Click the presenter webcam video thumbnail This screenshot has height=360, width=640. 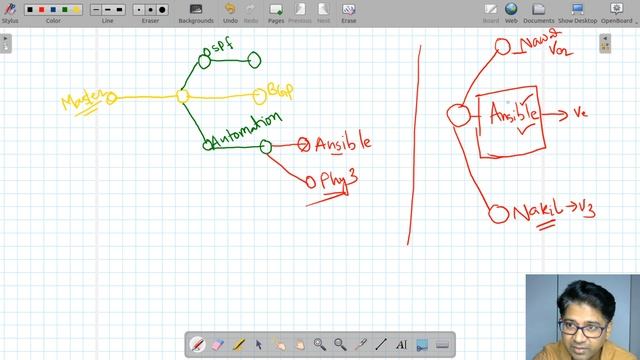(583, 317)
